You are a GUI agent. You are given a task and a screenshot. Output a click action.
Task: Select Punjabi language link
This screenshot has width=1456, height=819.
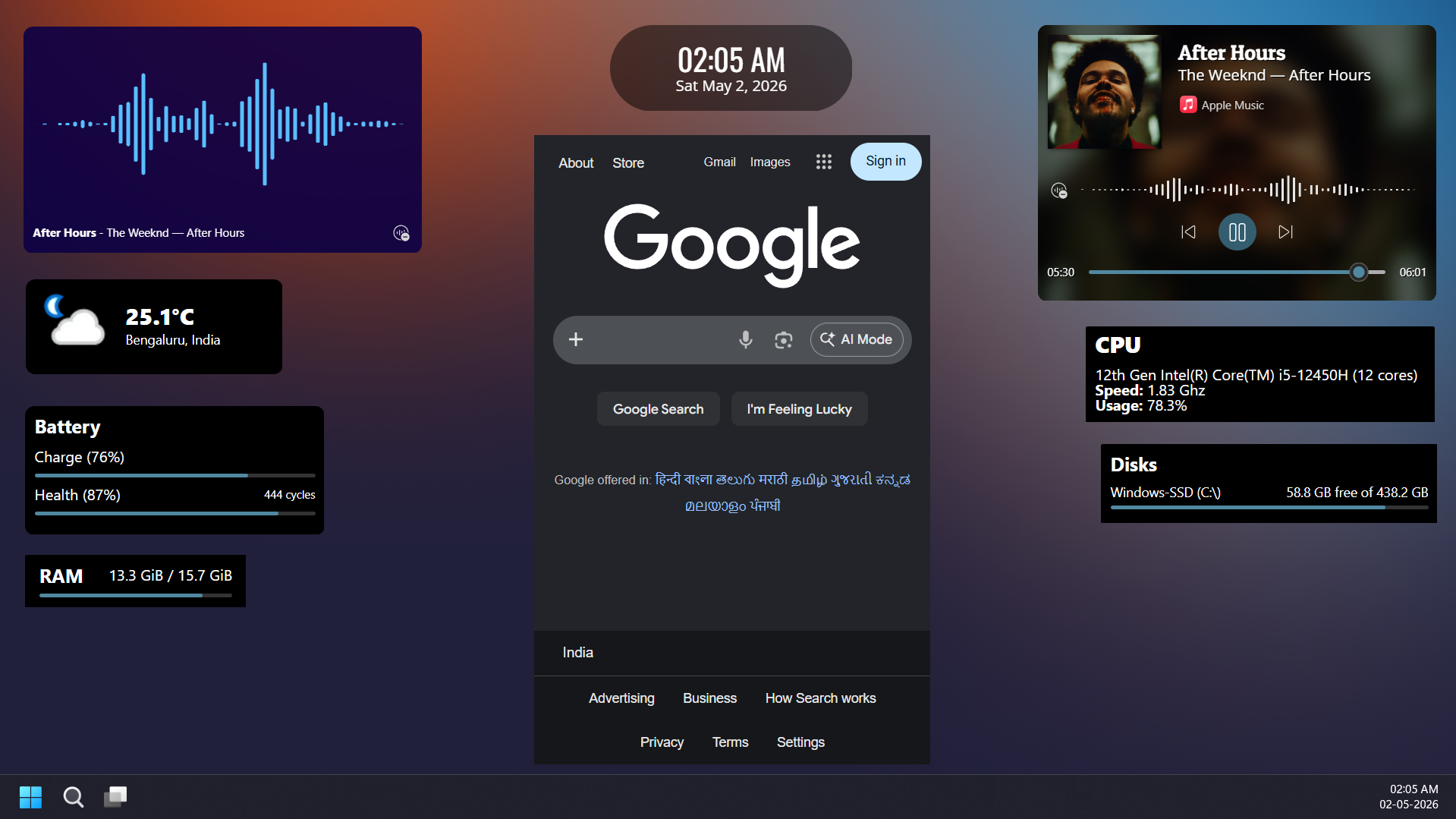click(765, 506)
